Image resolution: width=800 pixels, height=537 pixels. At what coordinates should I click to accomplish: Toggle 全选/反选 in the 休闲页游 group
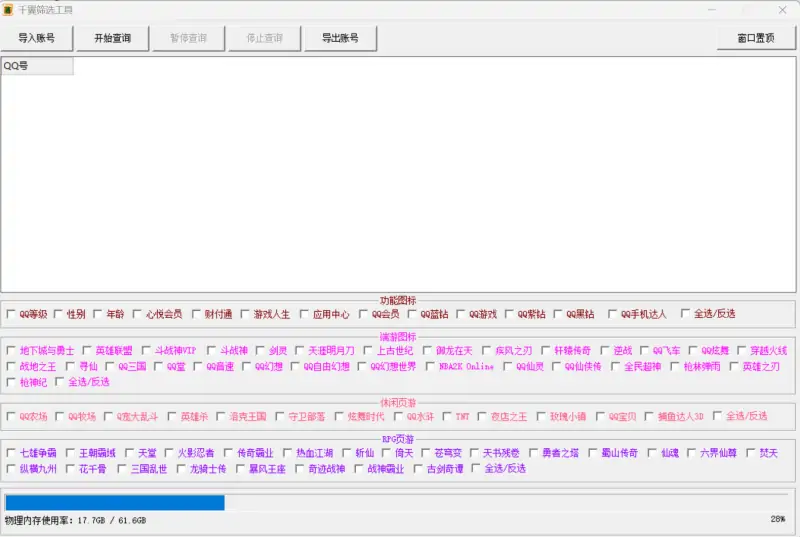[717, 416]
